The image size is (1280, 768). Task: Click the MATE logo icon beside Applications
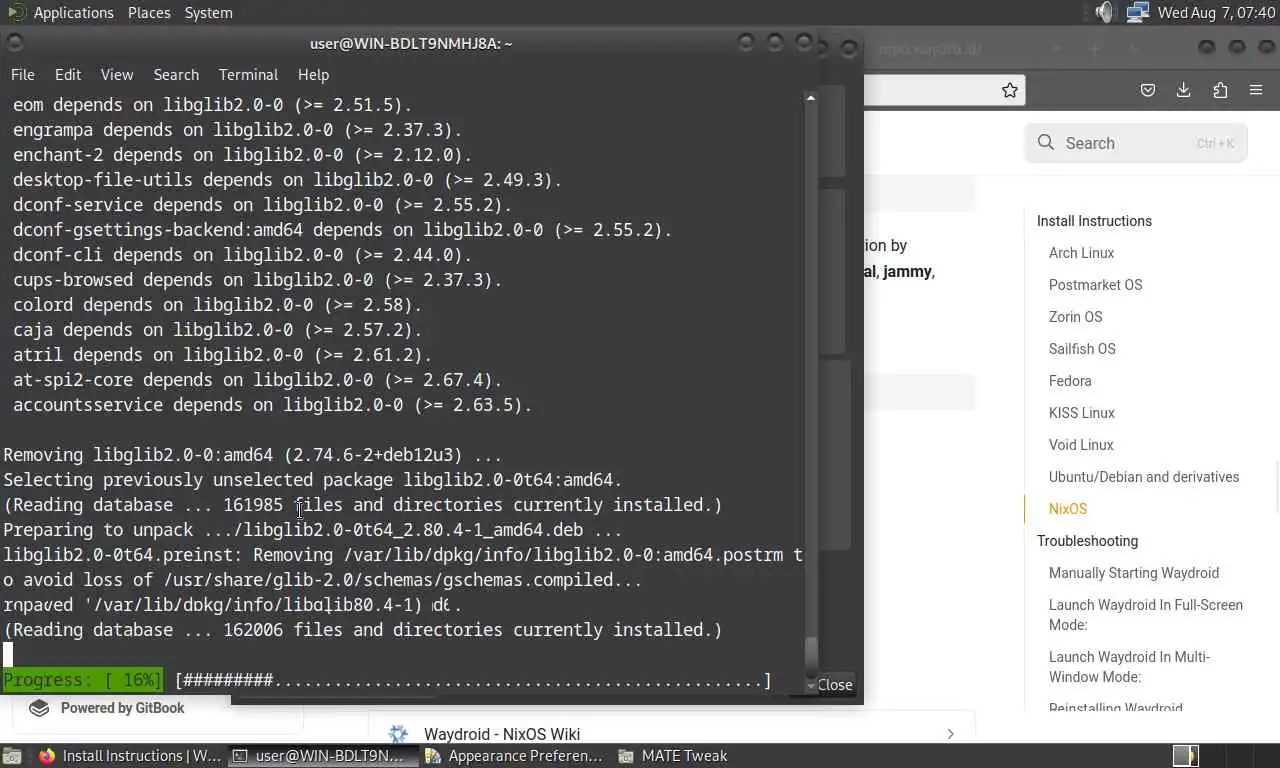[15, 12]
